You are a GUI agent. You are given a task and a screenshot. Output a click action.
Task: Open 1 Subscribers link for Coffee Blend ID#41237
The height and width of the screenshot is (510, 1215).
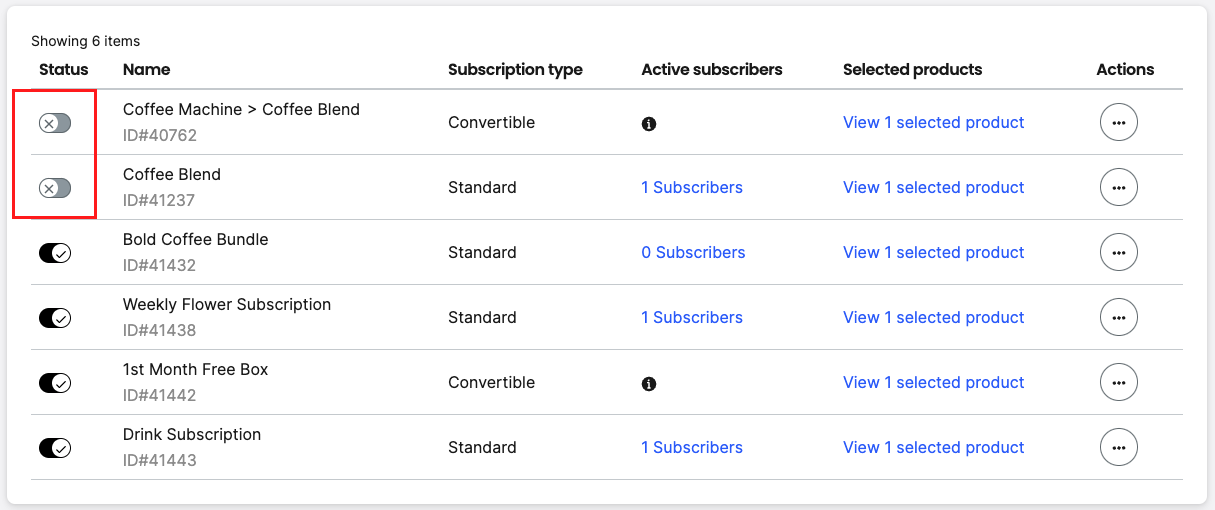(692, 187)
